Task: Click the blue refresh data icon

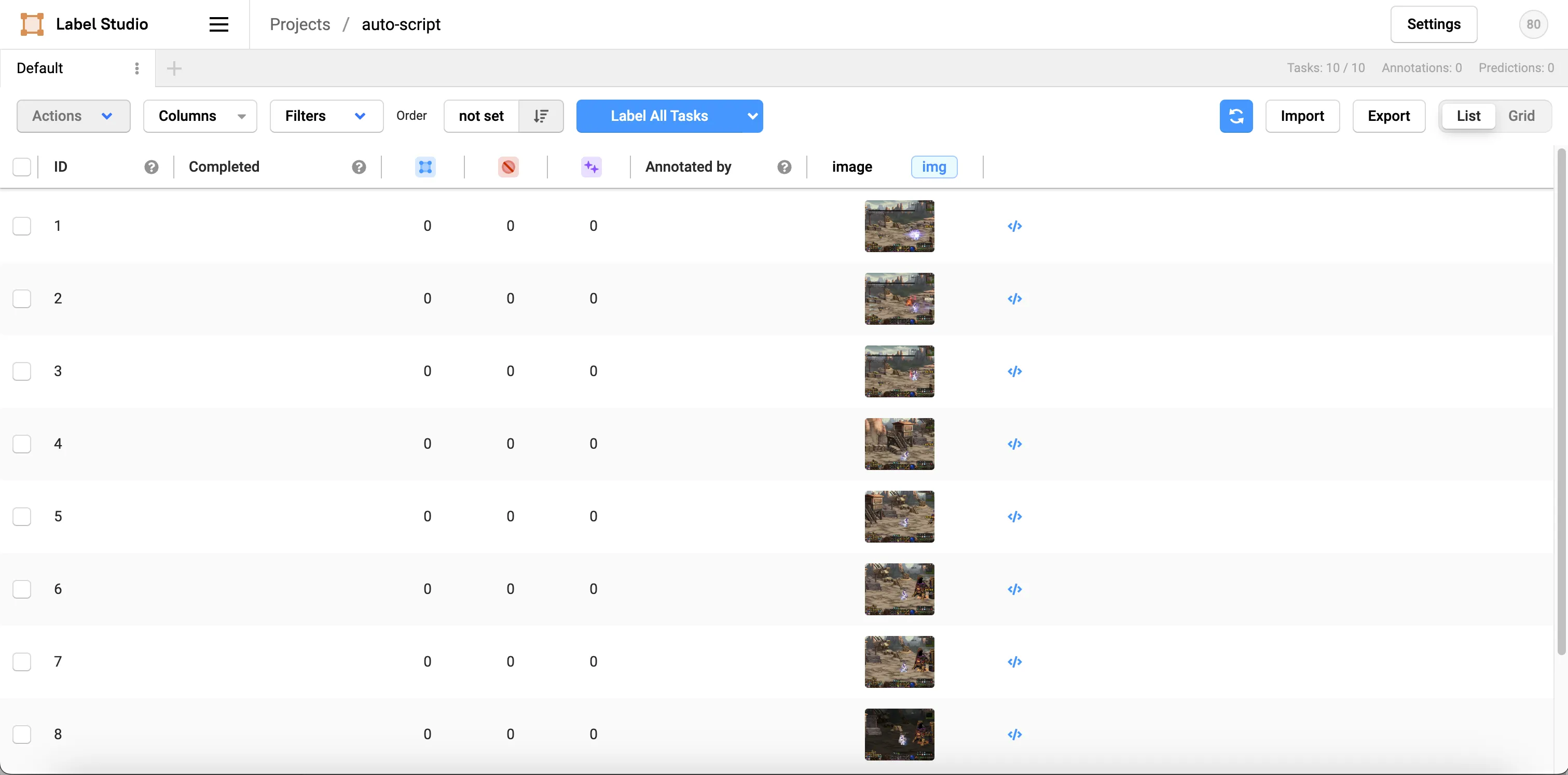Action: pyautogui.click(x=1235, y=116)
